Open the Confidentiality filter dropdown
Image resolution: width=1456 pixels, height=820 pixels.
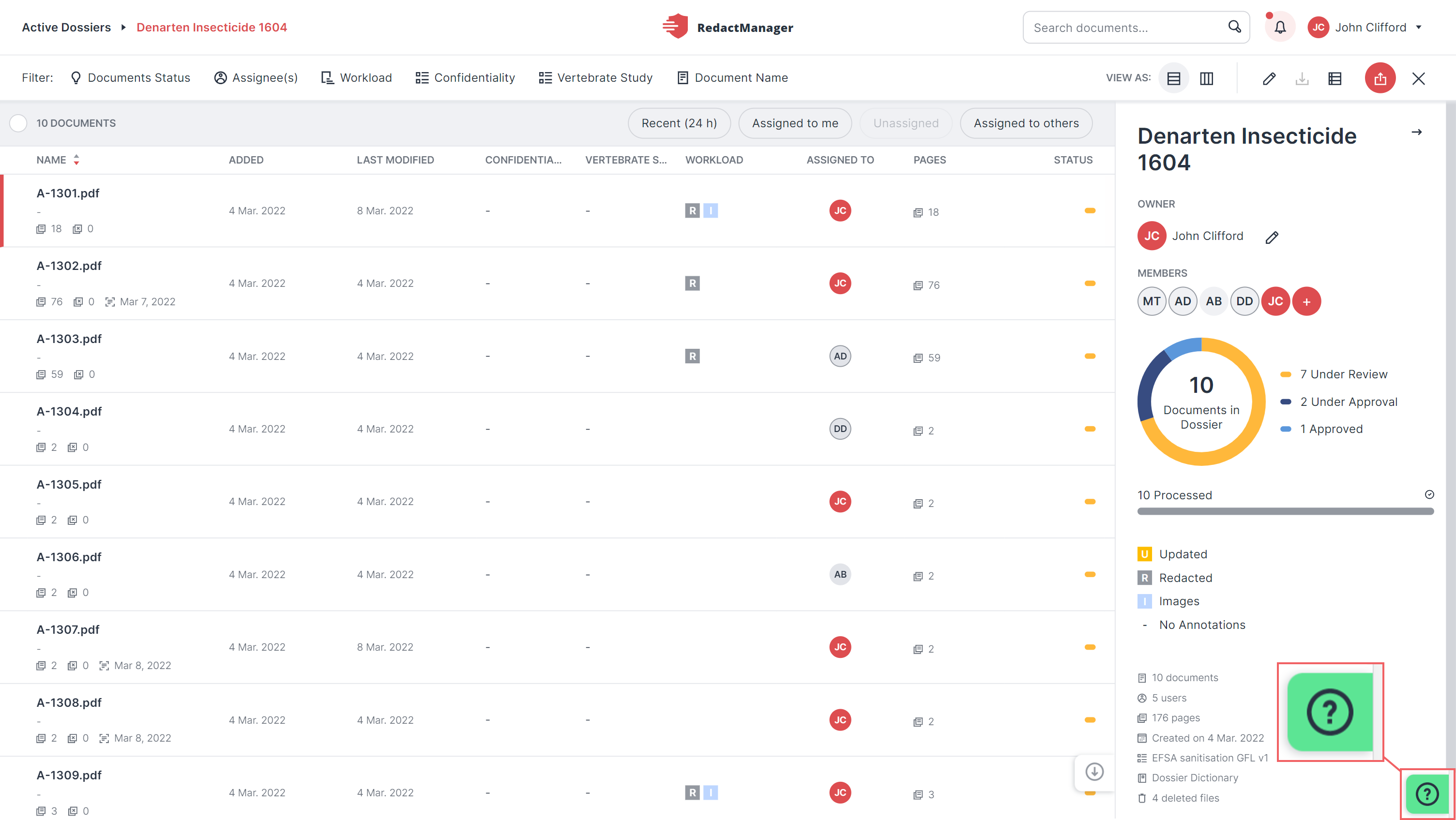pos(465,78)
